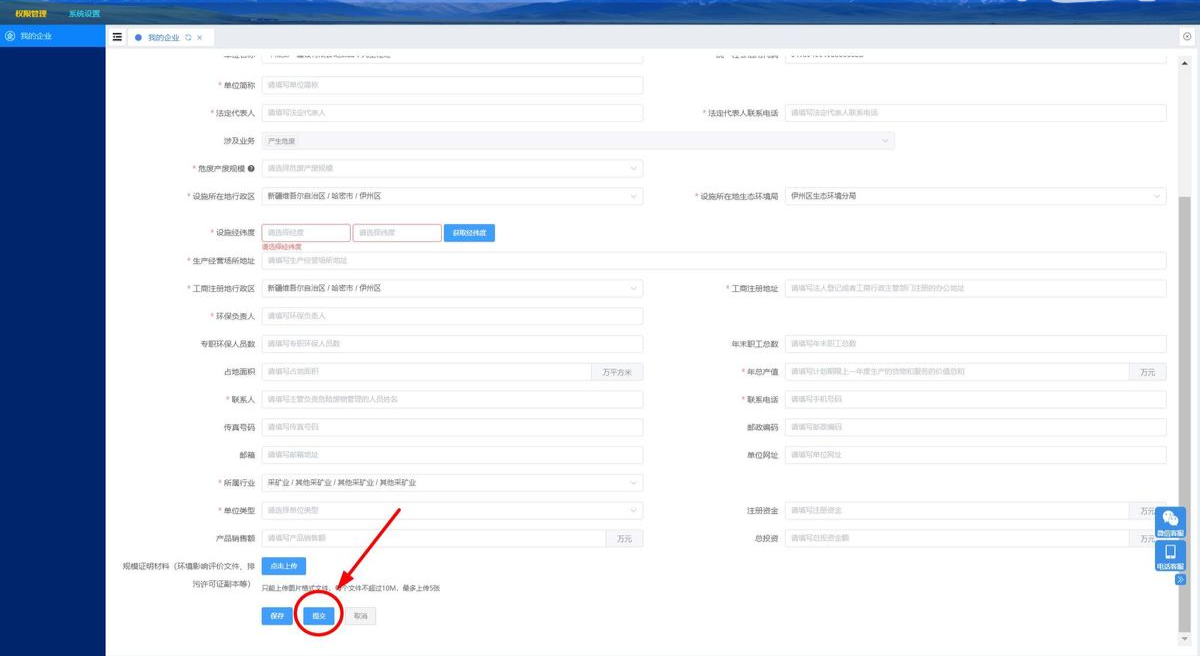Open 单位类型 dropdown
This screenshot has height=656, width=1200.
[x=452, y=510]
